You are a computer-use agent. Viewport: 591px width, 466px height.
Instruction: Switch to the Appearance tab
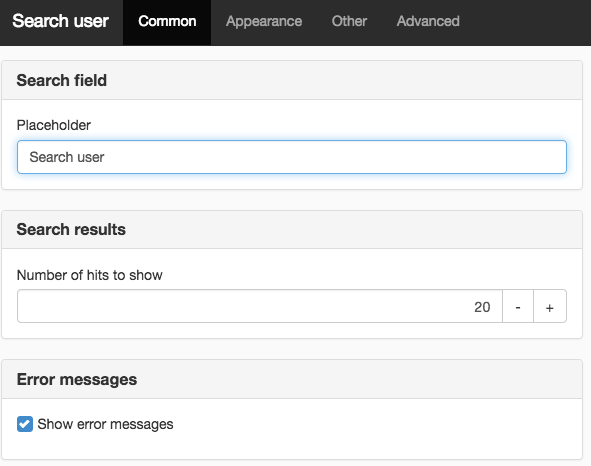pos(264,21)
